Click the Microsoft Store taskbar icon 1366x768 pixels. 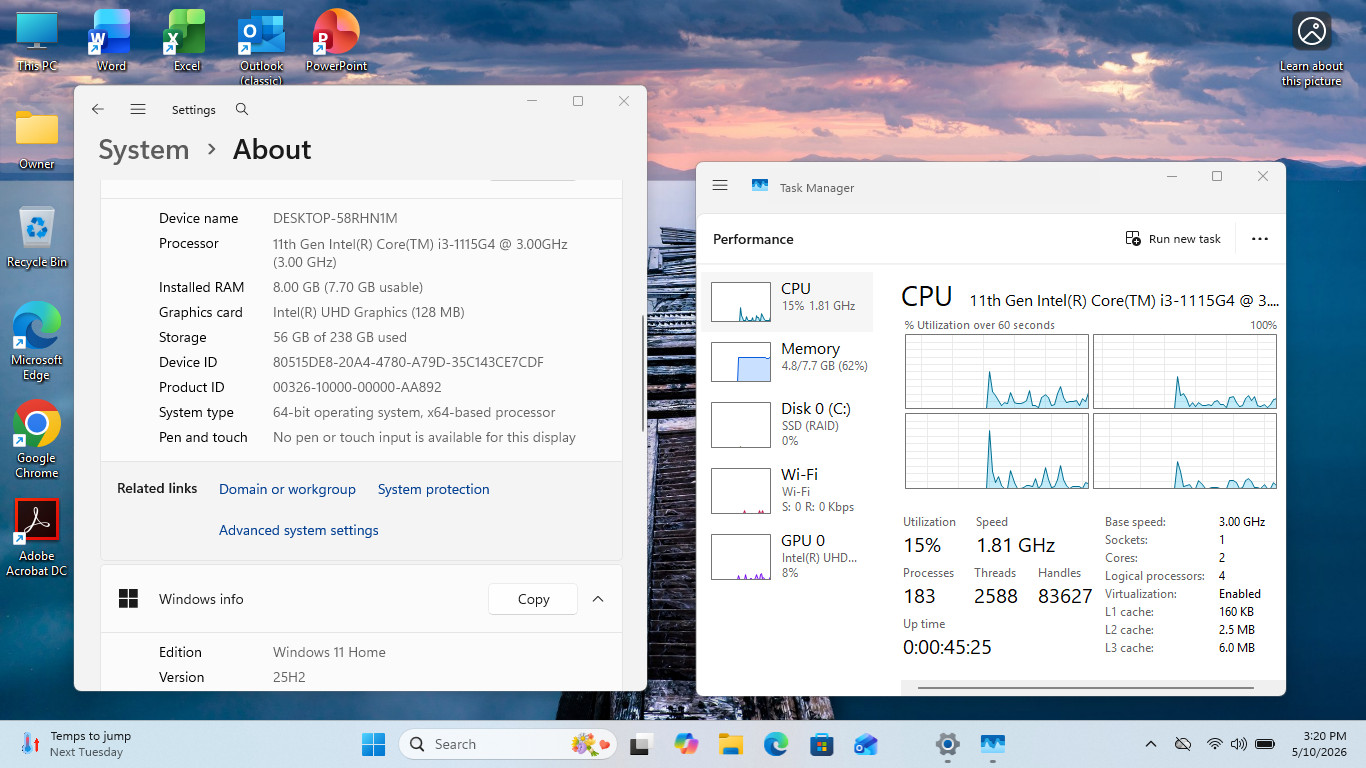pos(822,744)
